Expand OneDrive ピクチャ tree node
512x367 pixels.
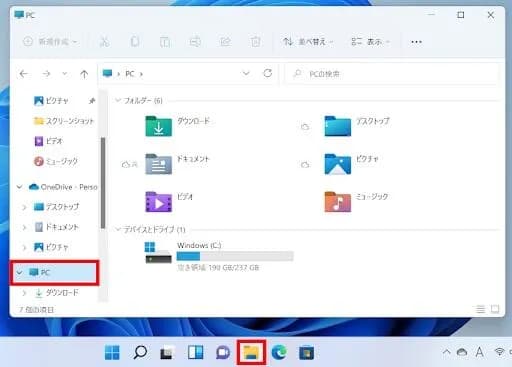[24, 247]
